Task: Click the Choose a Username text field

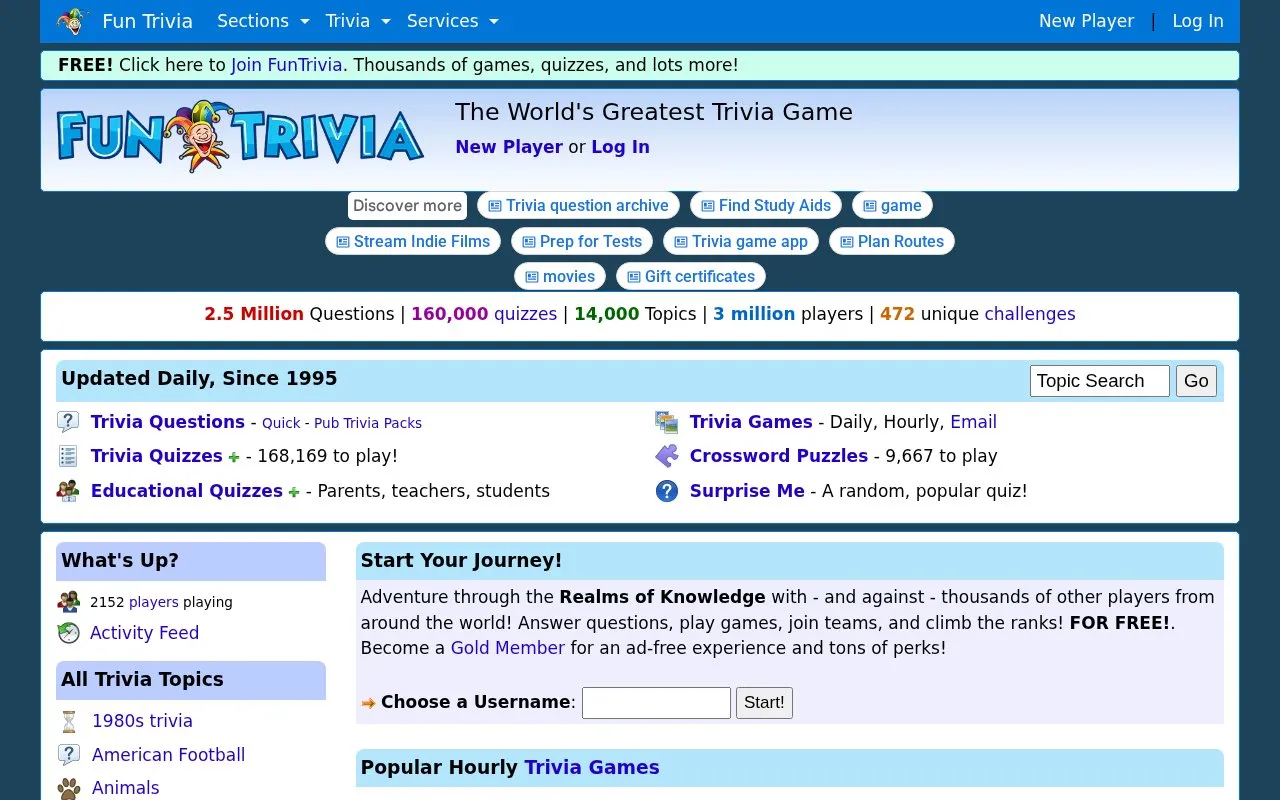Action: [x=656, y=703]
